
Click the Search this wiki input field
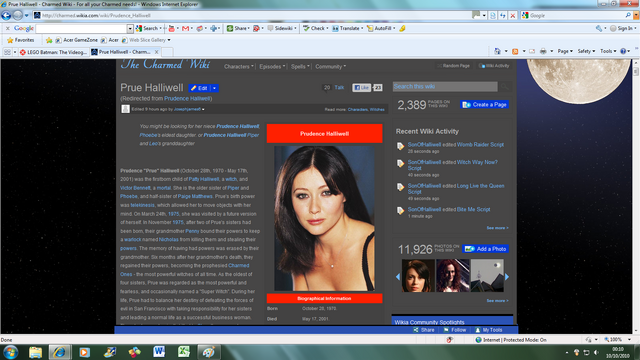[445, 87]
